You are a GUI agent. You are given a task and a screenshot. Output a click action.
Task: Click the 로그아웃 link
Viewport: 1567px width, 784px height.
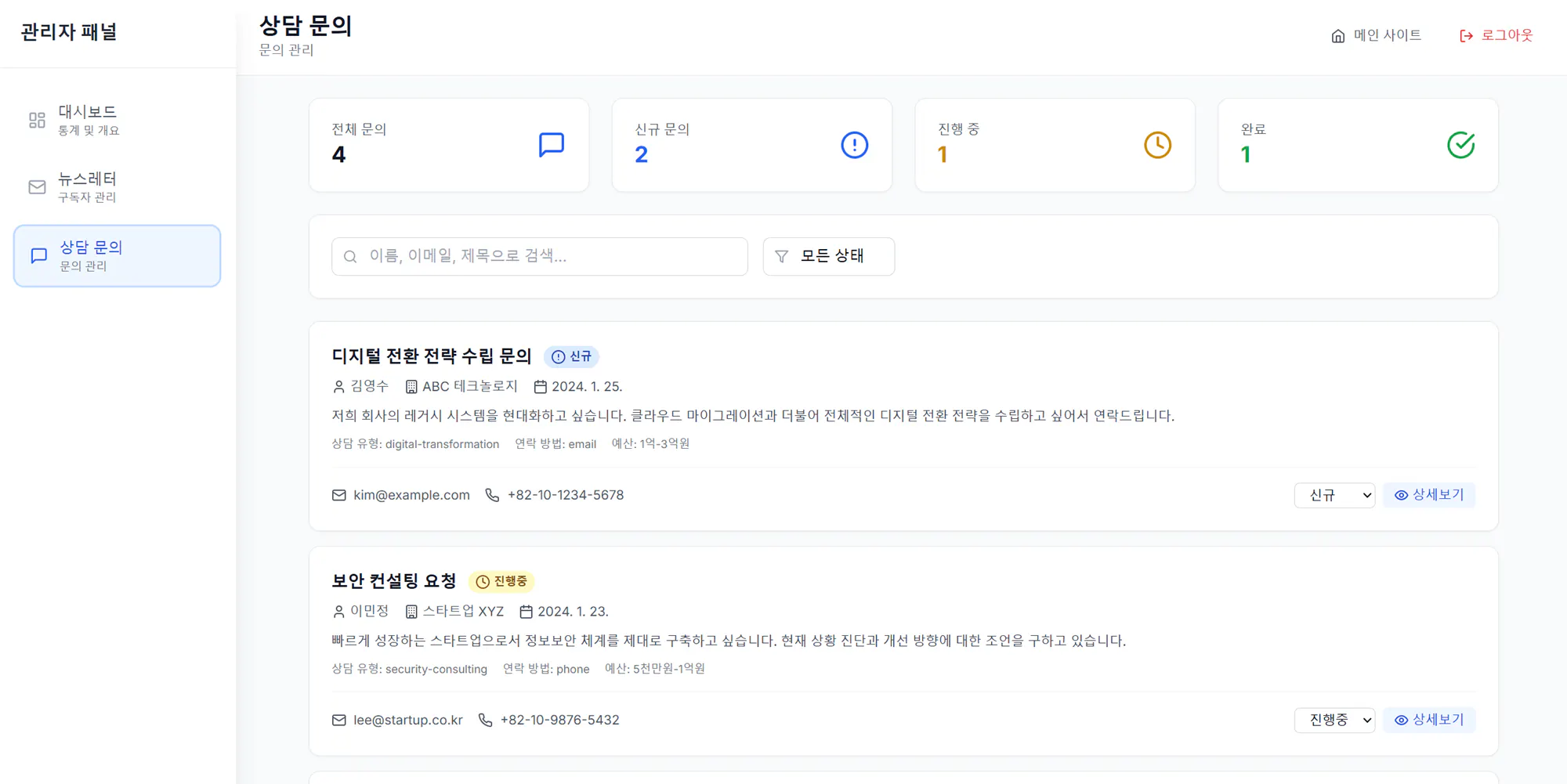point(1506,34)
